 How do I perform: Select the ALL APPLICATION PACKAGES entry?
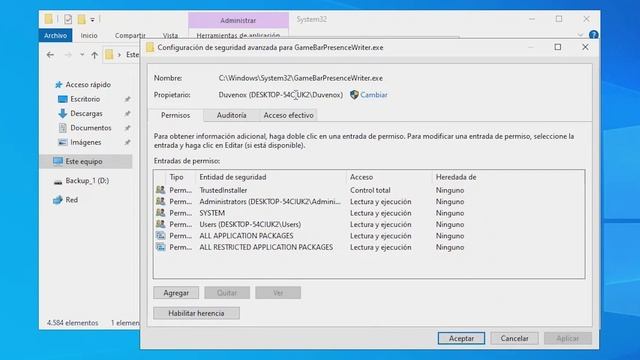[369, 236]
